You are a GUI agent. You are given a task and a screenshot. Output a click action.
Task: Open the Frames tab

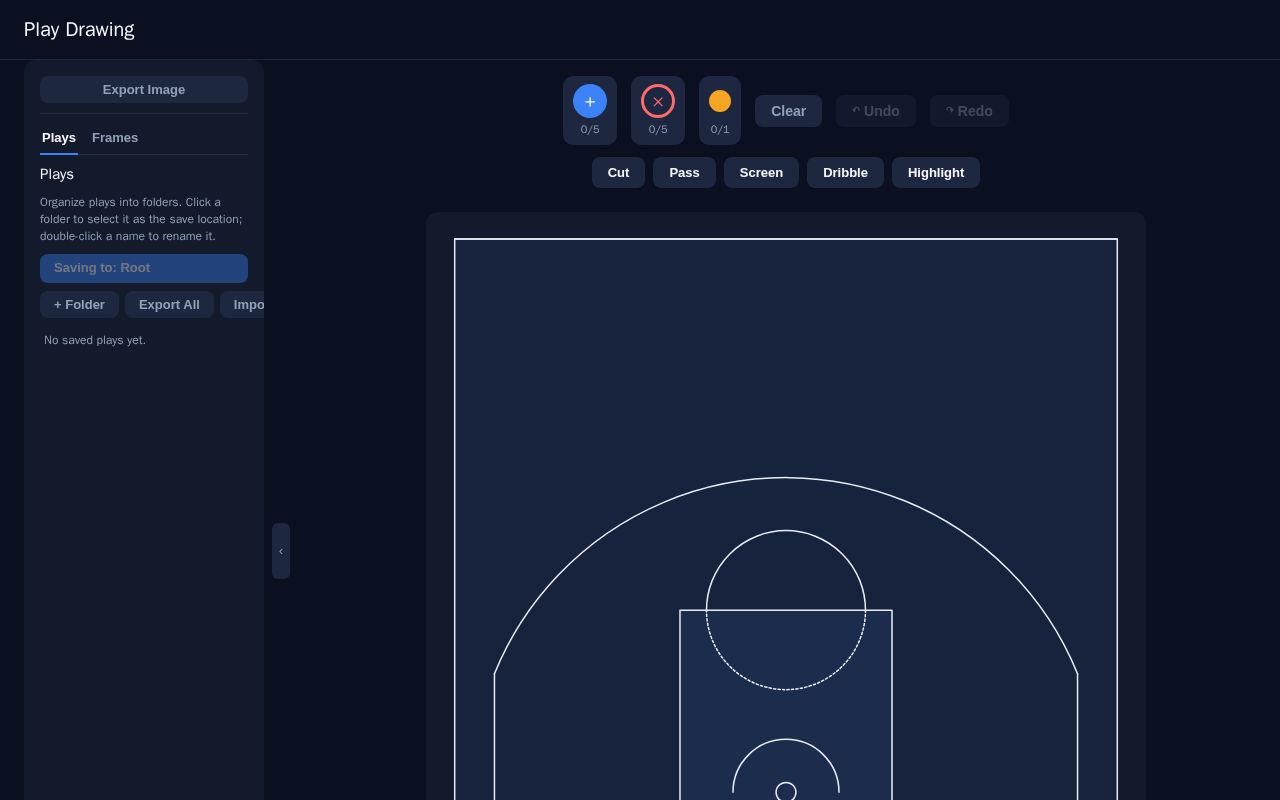[x=115, y=138]
